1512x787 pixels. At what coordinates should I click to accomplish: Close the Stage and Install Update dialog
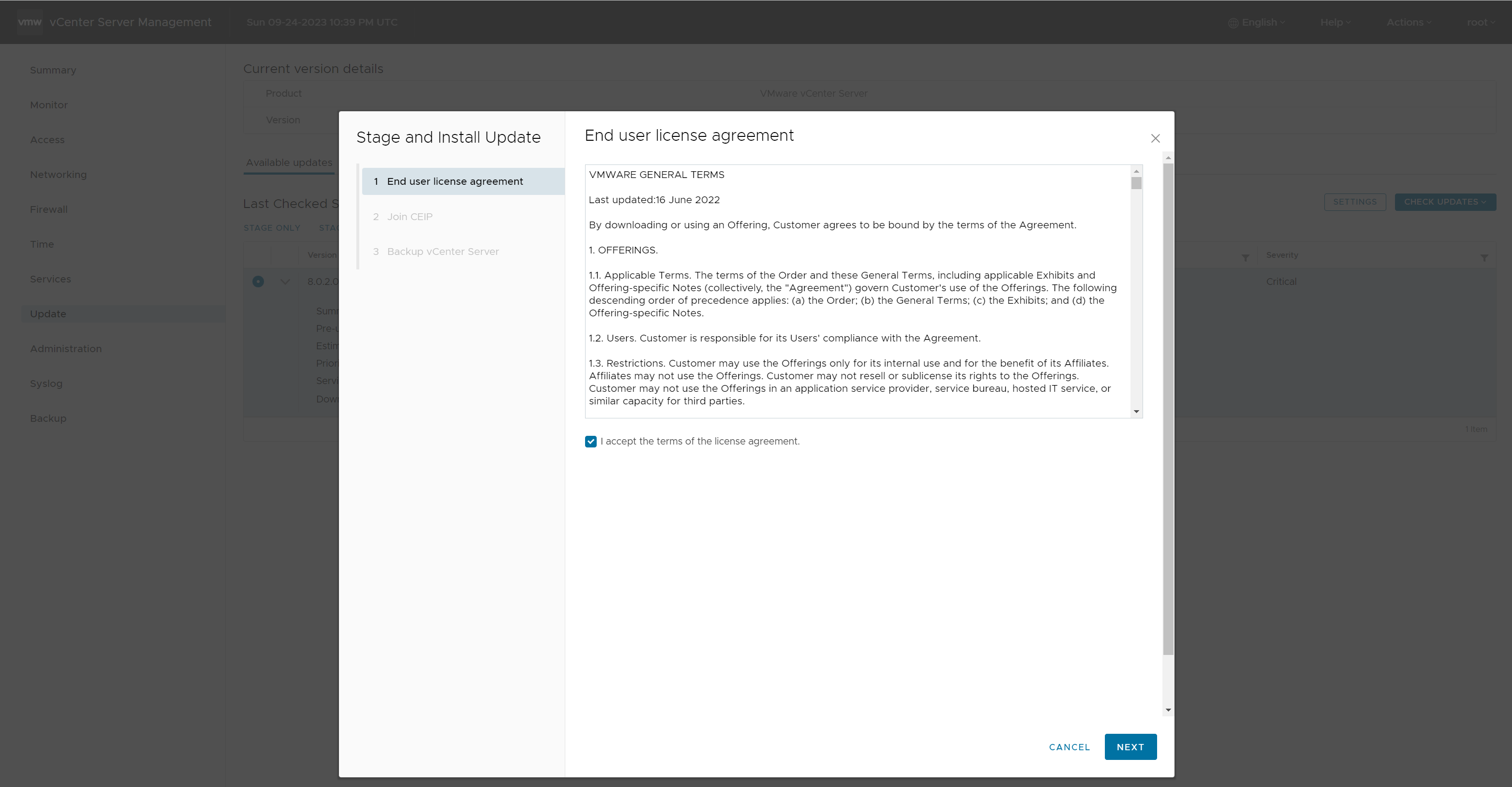pos(1155,139)
